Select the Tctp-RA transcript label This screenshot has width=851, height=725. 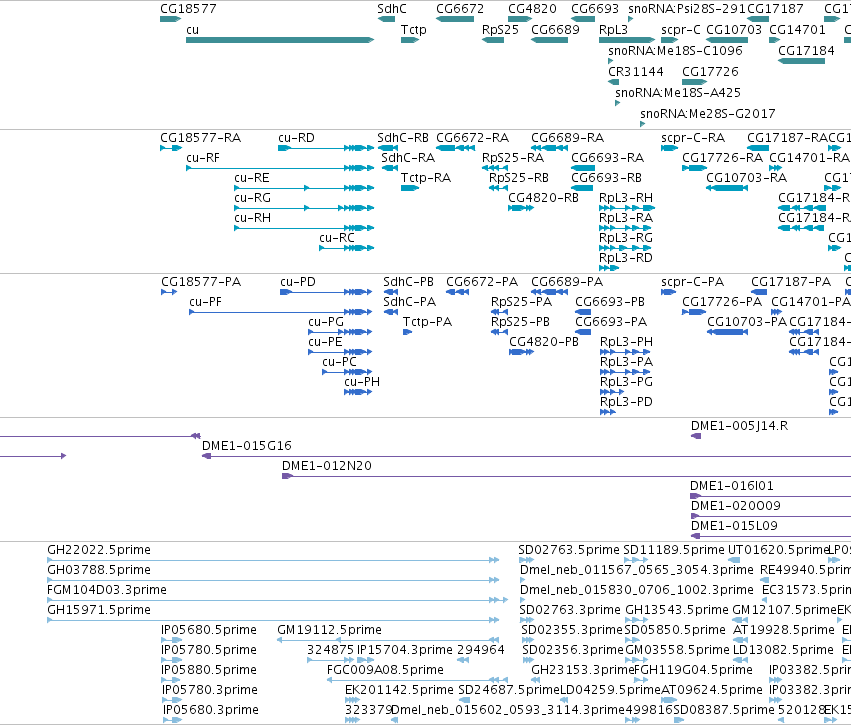[x=426, y=178]
